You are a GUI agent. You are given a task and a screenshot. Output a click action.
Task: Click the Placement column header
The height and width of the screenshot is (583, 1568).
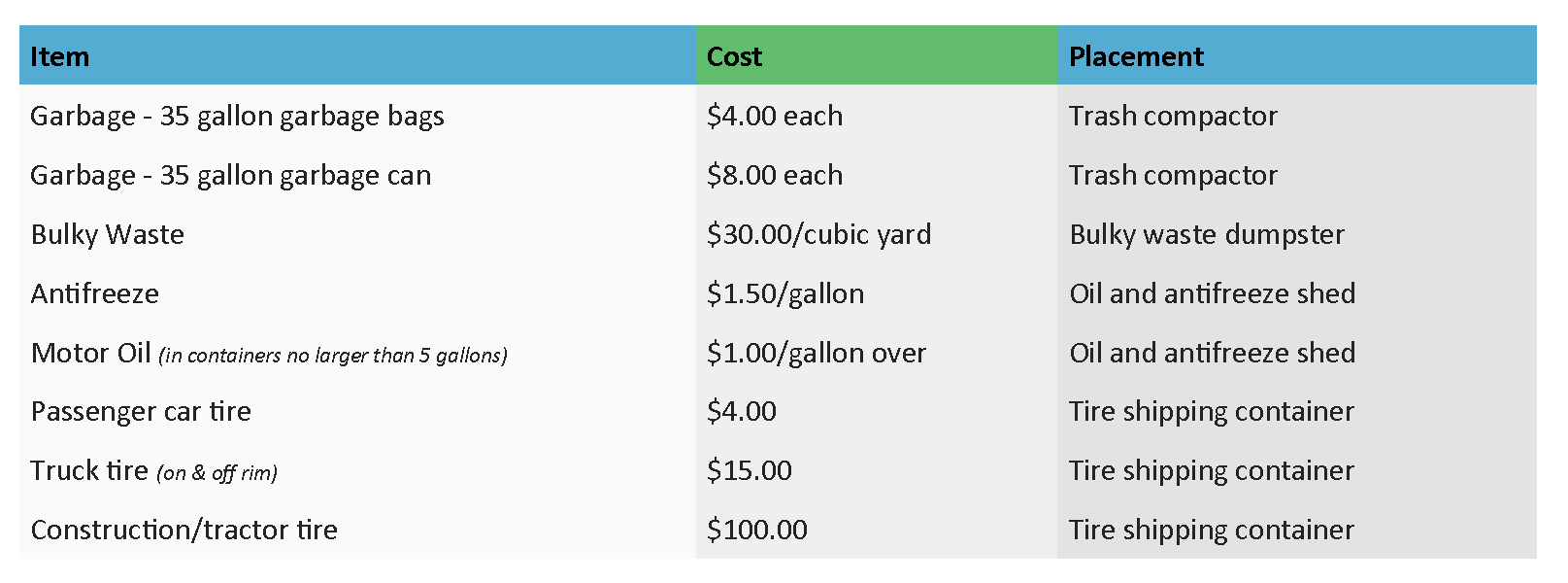[x=1136, y=56]
